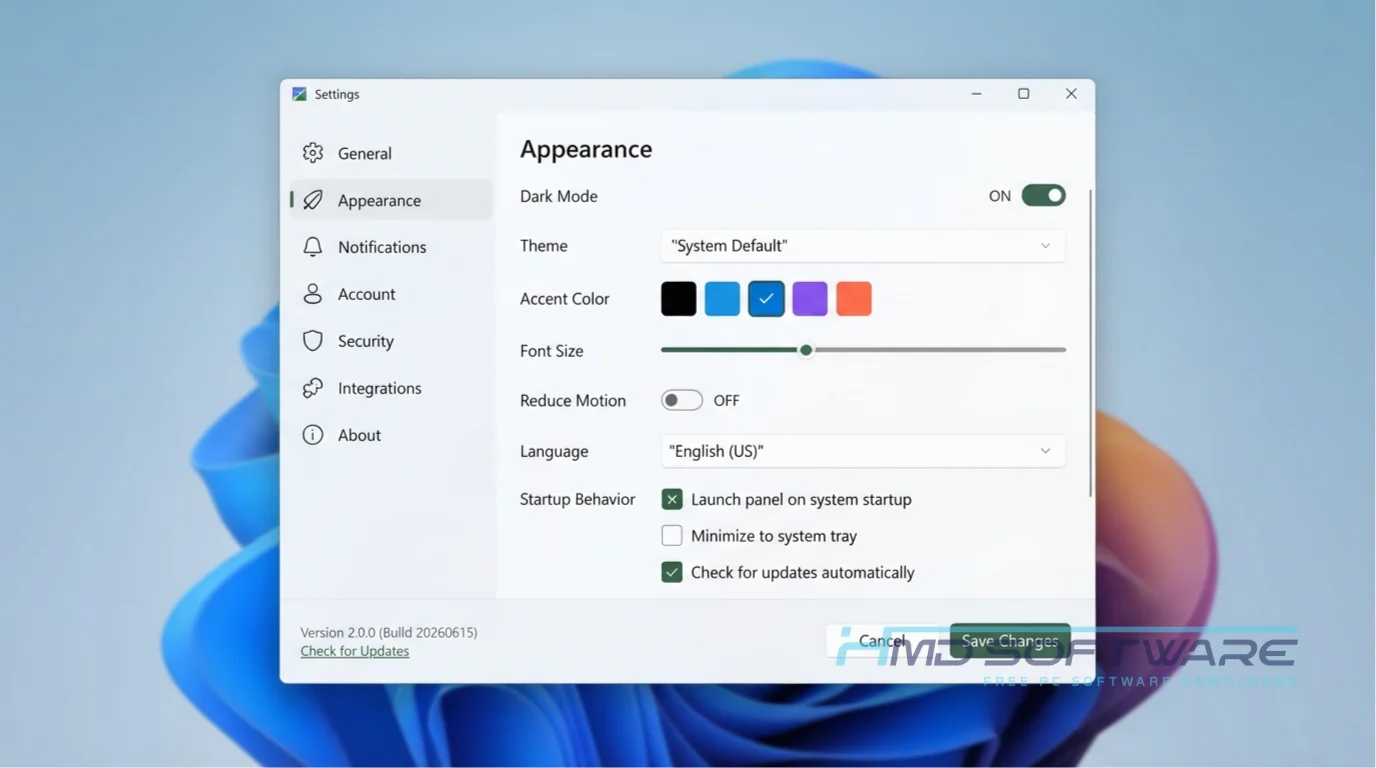
Task: Open the Language dropdown
Action: pos(863,451)
